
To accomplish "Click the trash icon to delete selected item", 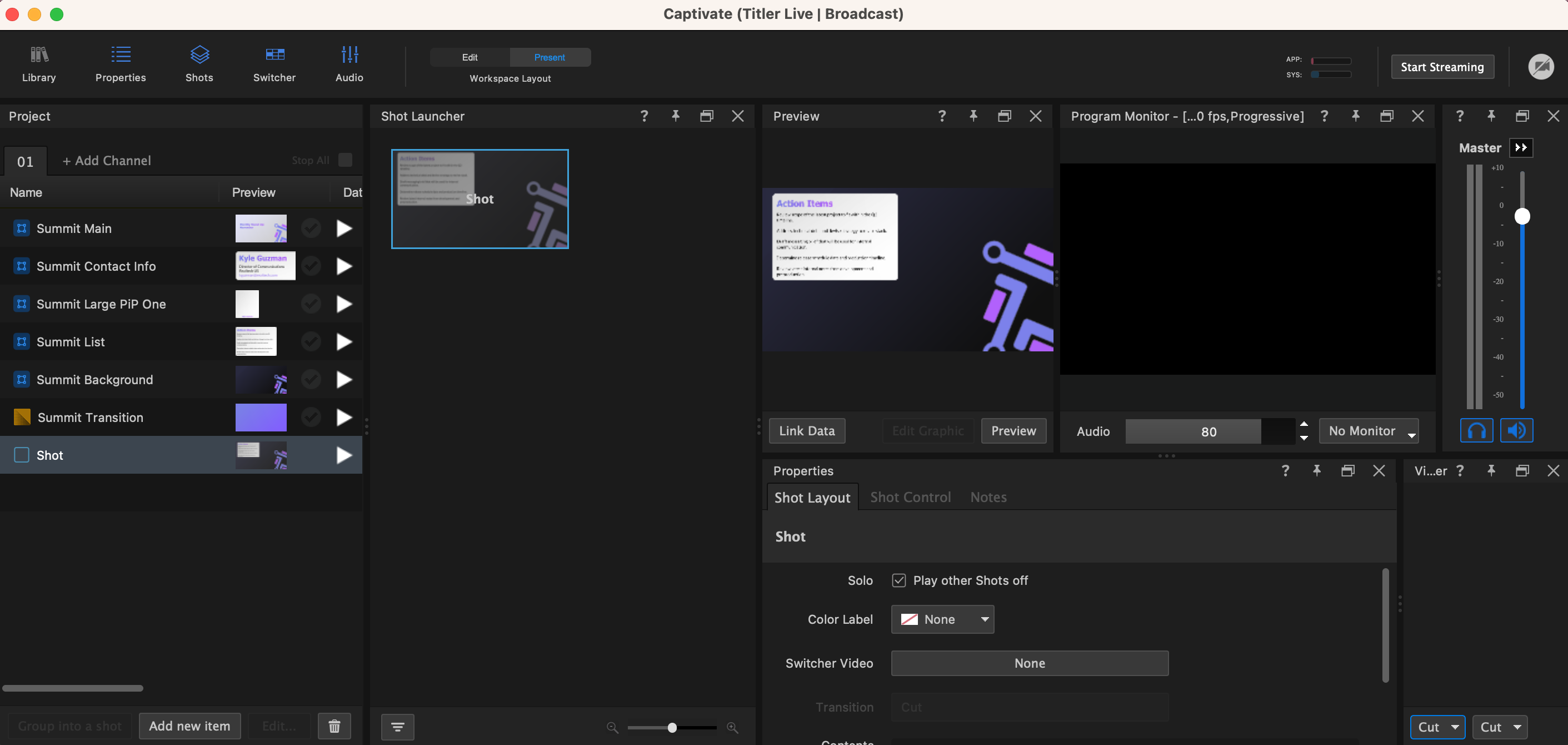I will 333,726.
